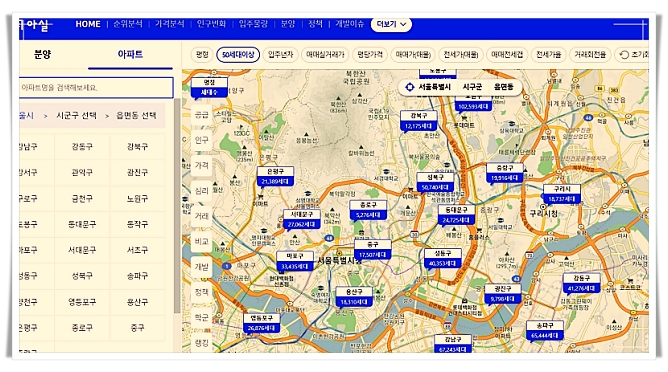Toggle the 정책 map side button
This screenshot has height=372, width=668.
(202, 292)
